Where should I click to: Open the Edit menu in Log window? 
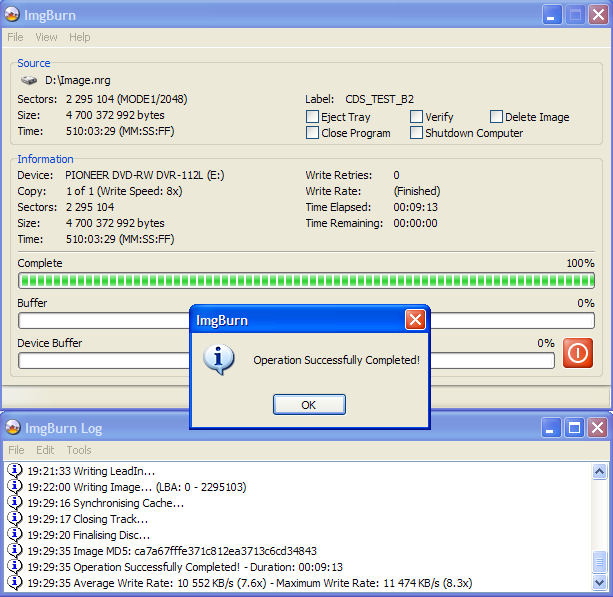point(45,450)
